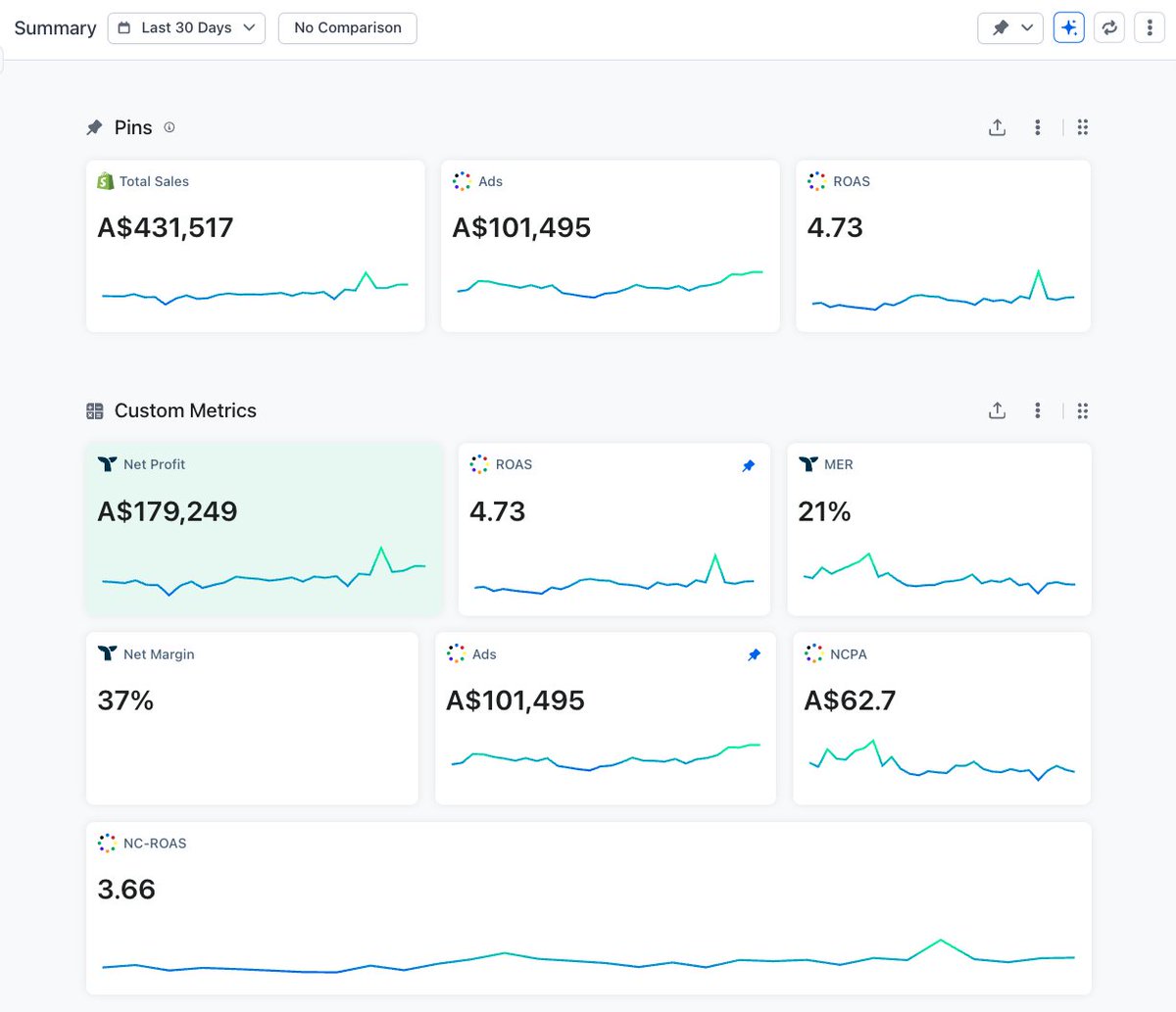The image size is (1176, 1012).
Task: Click the MER card icon
Action: (x=808, y=464)
